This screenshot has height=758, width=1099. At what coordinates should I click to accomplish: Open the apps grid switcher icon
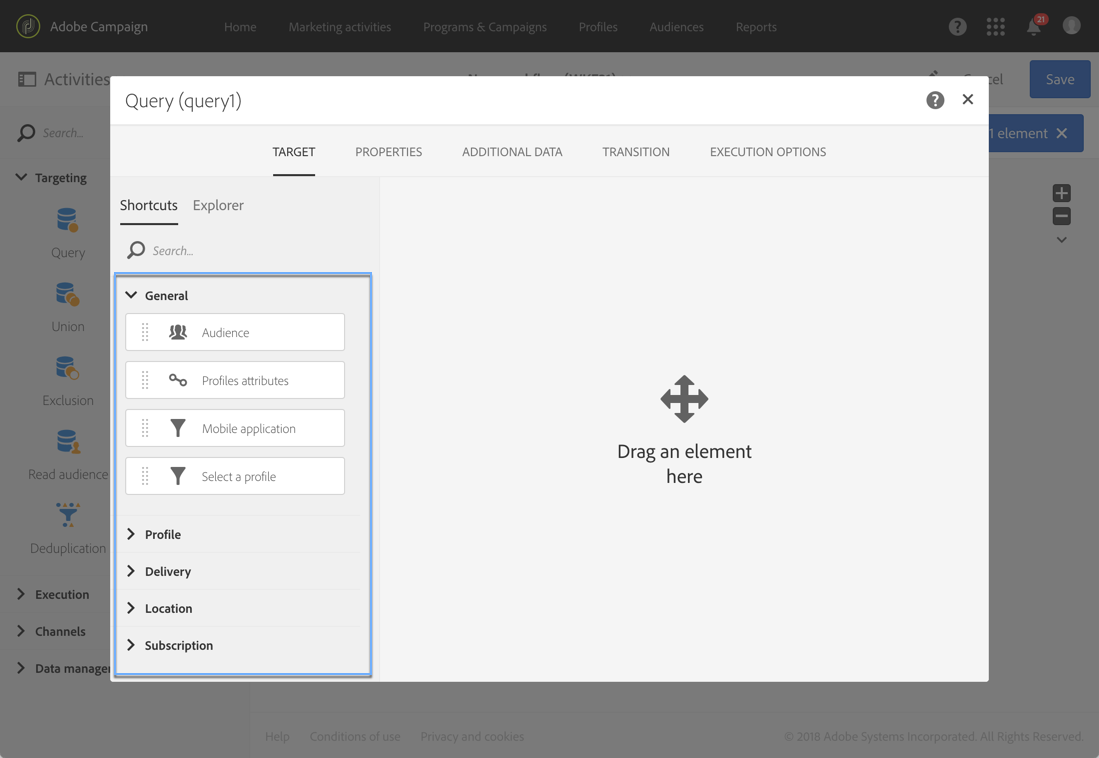[x=995, y=27]
